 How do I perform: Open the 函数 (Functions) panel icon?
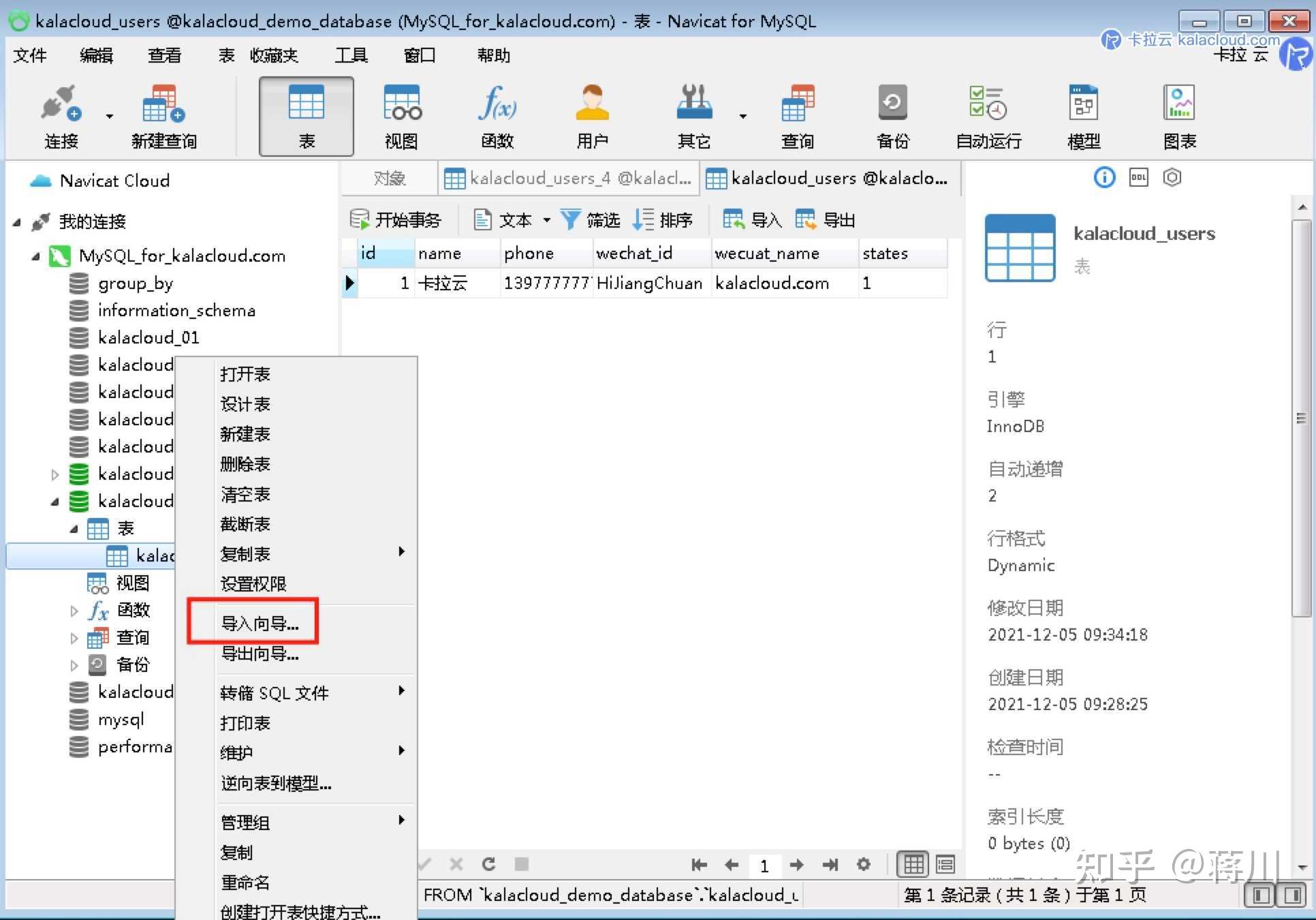[497, 114]
